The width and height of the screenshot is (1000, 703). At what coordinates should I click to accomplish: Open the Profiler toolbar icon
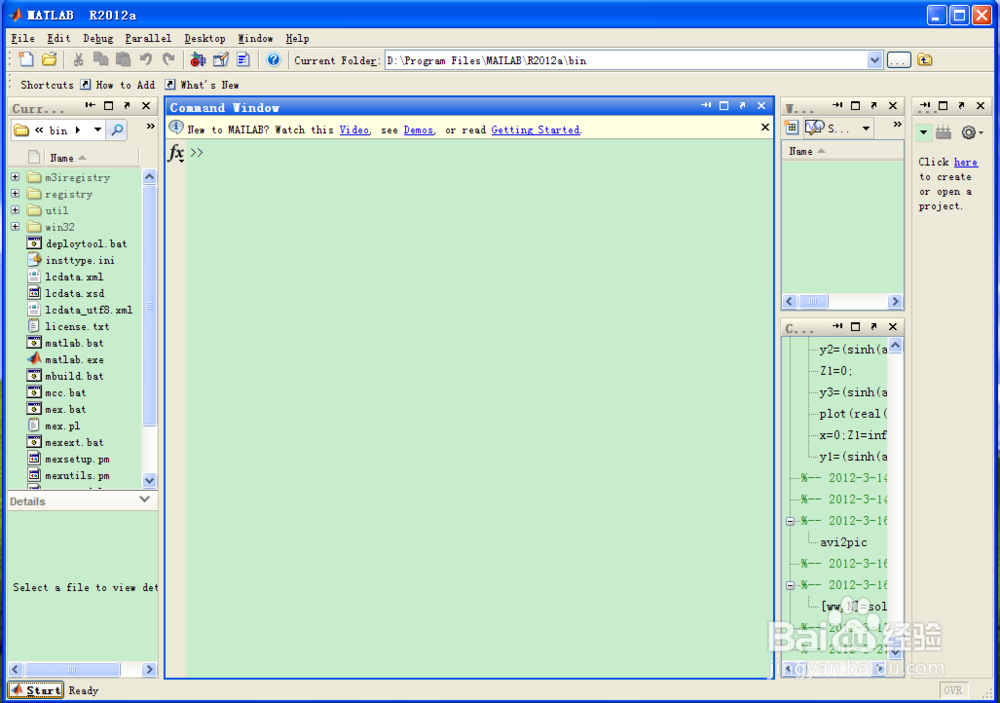click(243, 59)
